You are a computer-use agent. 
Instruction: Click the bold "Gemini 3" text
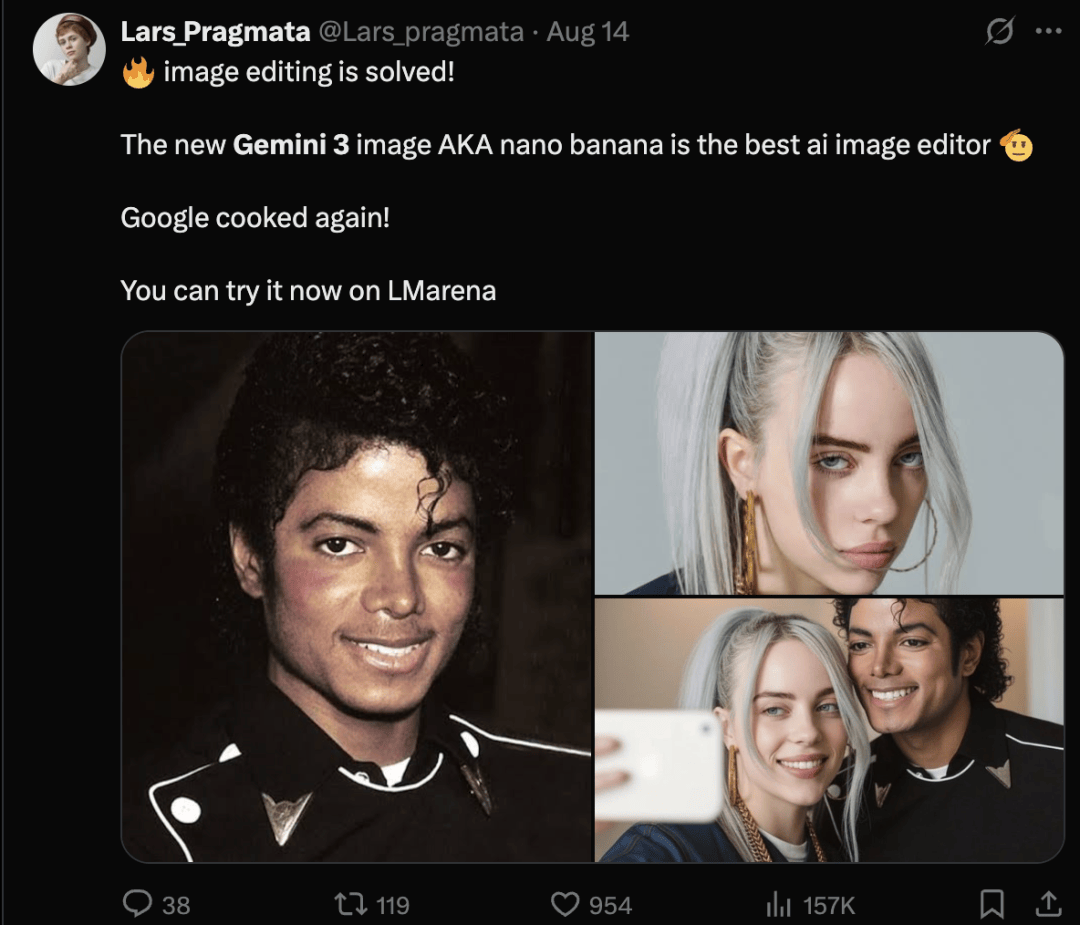291,145
